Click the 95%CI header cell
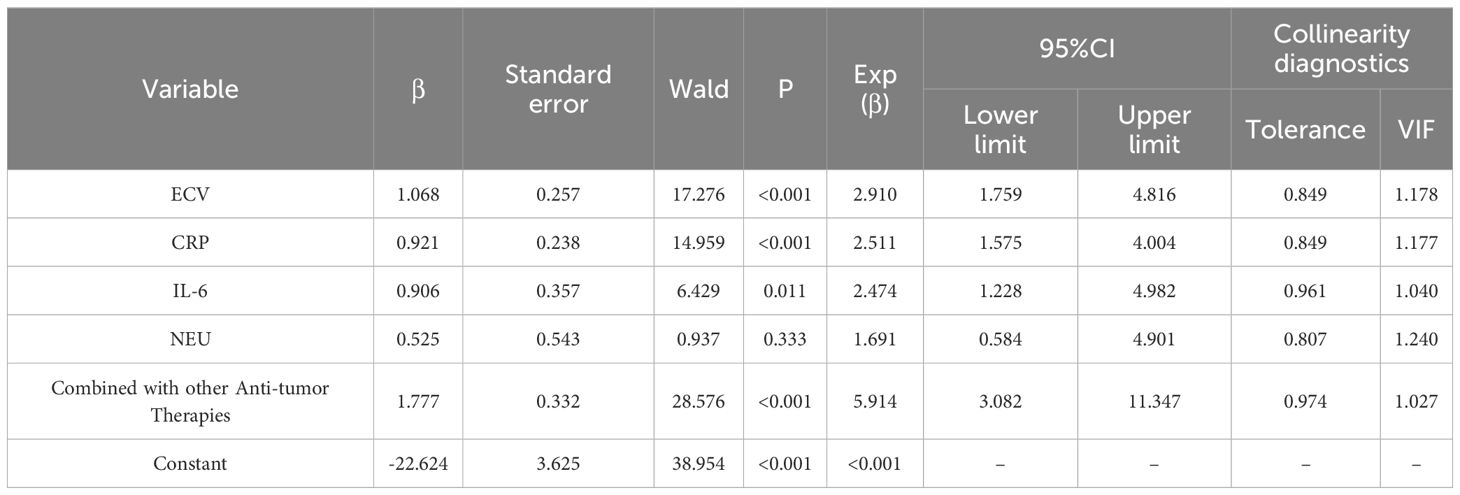 (x=1076, y=49)
